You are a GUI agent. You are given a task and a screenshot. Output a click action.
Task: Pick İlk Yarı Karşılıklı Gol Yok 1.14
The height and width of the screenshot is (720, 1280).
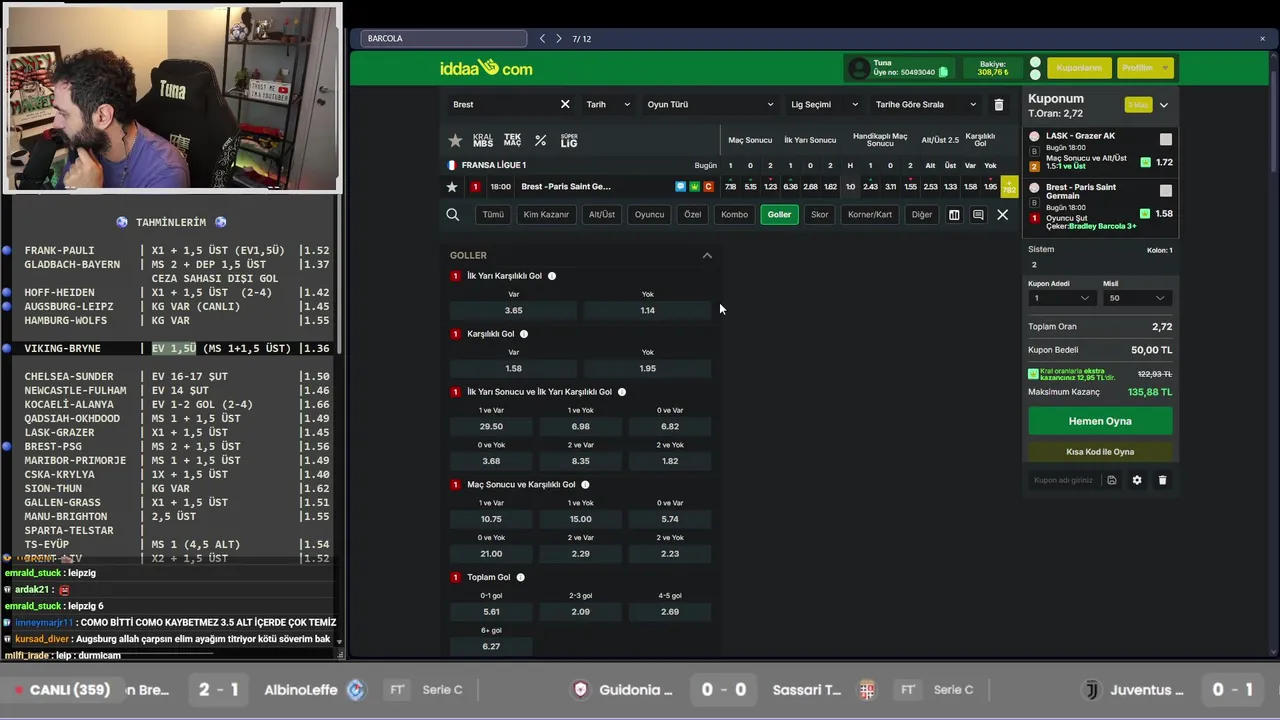tap(647, 310)
